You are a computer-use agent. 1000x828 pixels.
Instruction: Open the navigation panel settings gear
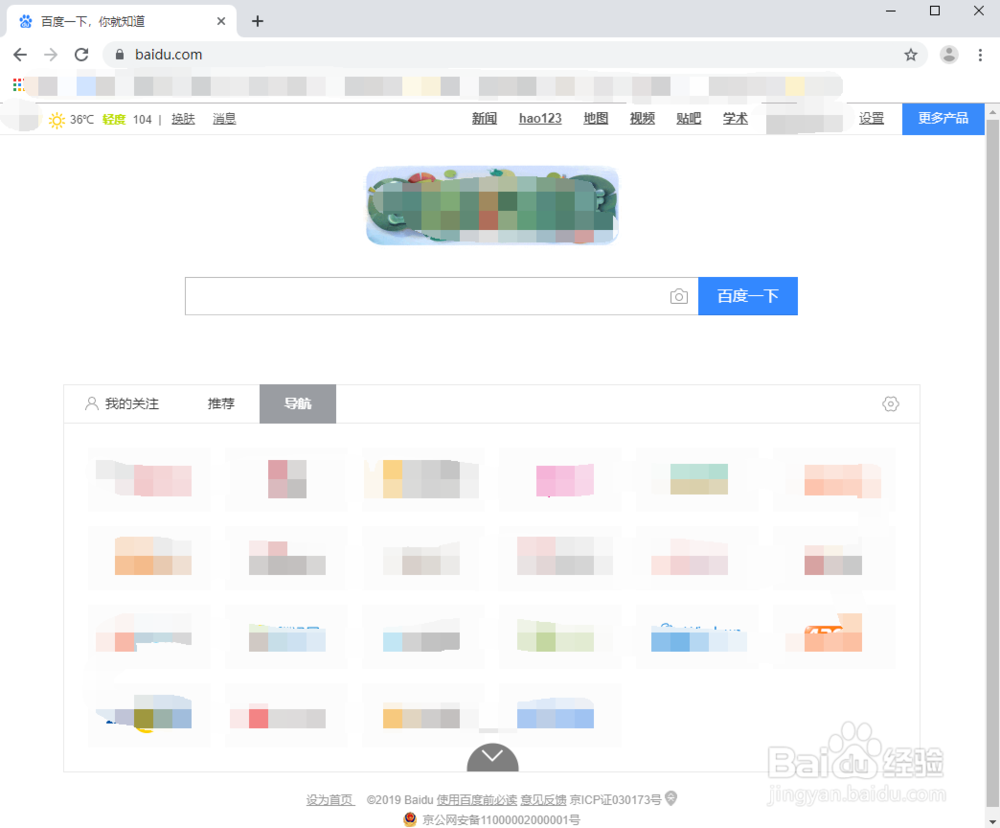pyautogui.click(x=890, y=404)
